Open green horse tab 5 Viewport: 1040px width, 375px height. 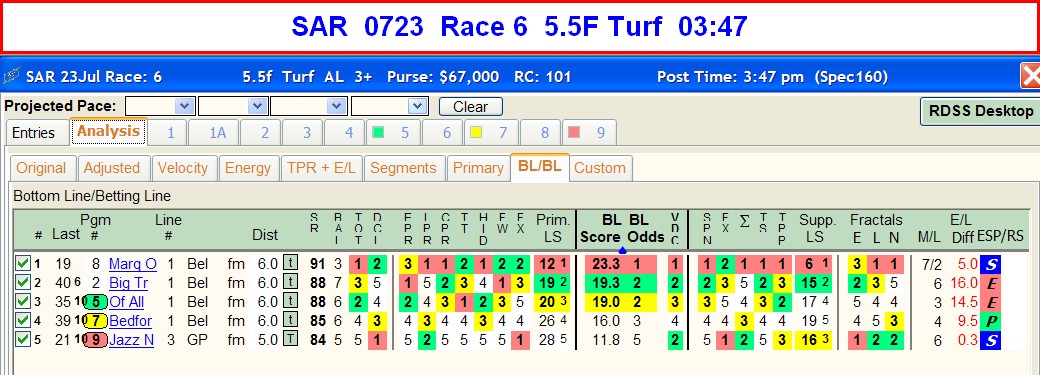pyautogui.click(x=393, y=133)
